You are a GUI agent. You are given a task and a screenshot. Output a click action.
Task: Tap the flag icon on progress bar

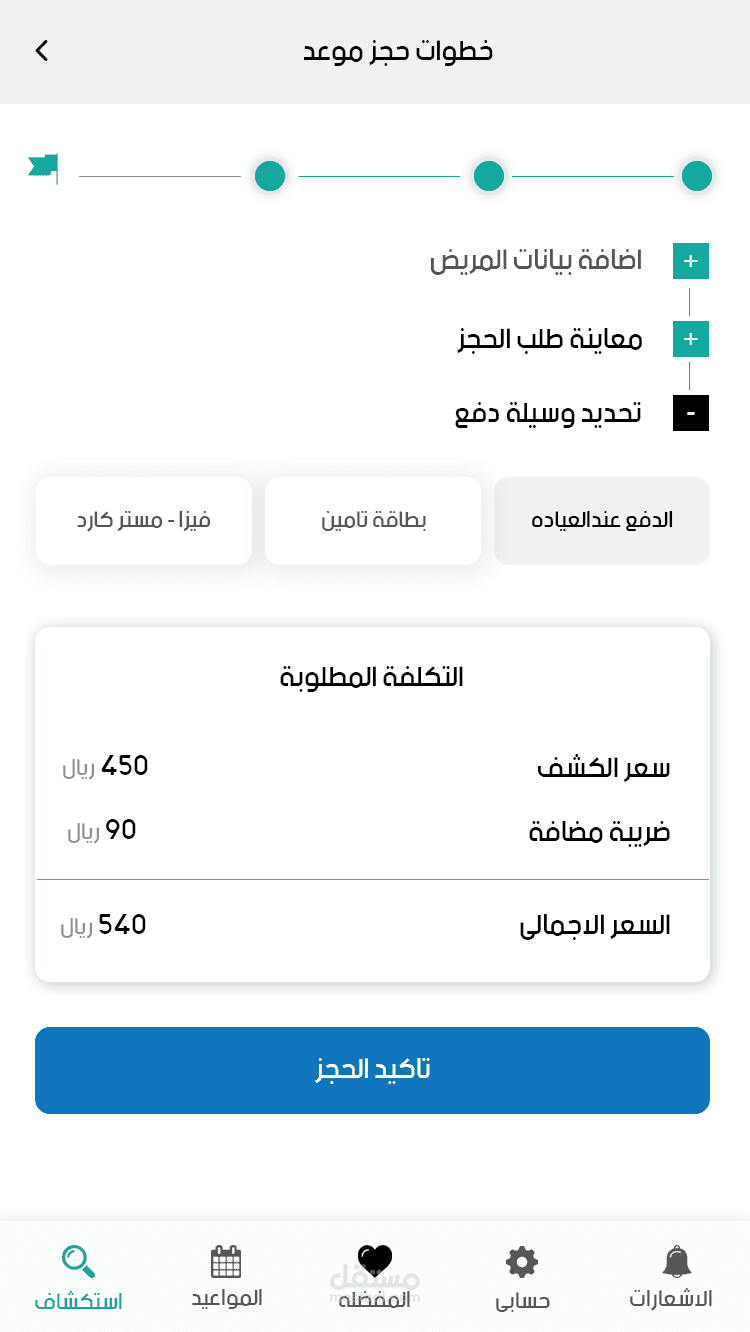[43, 168]
